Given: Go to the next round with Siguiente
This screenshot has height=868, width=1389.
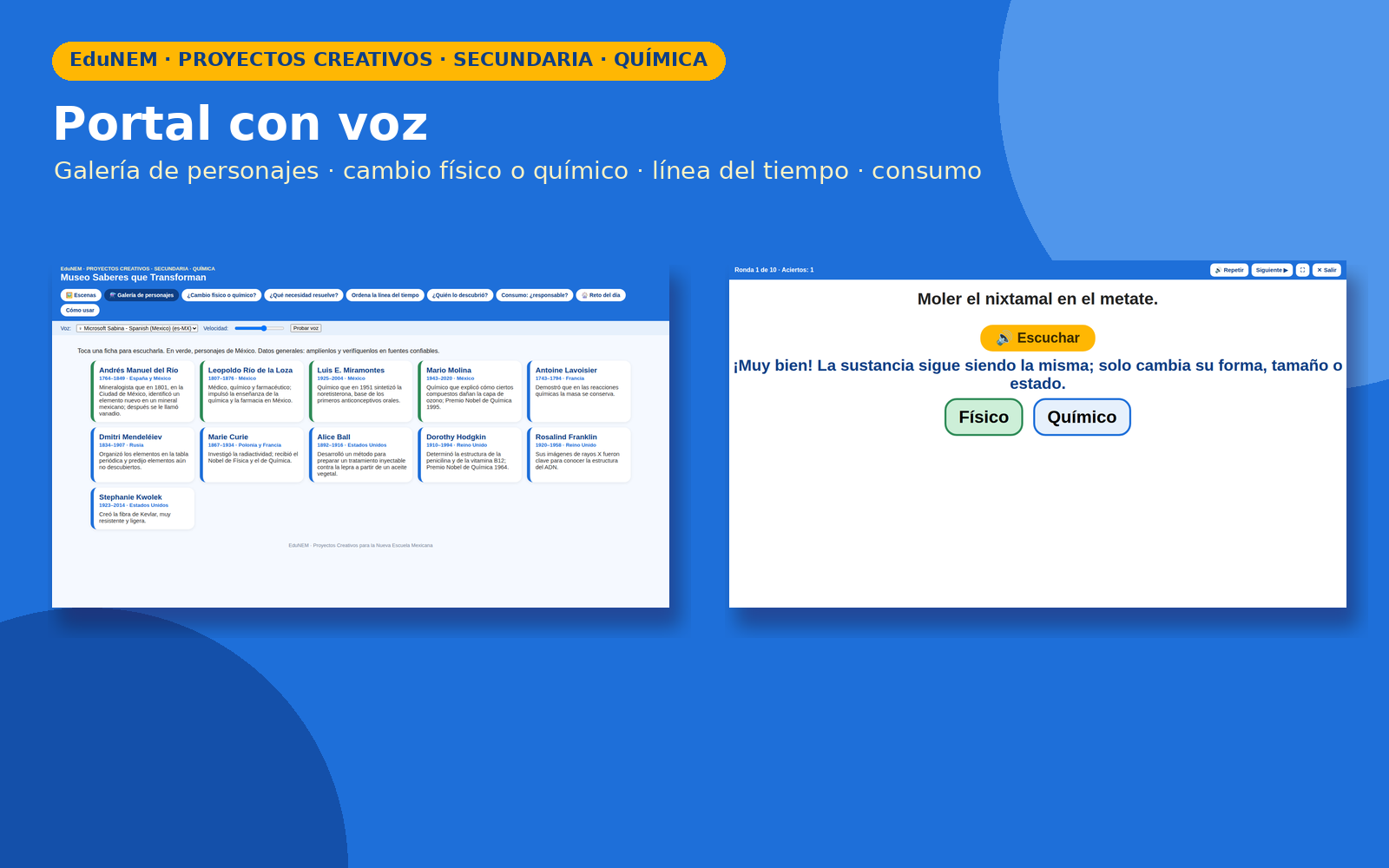Looking at the screenshot, I should 1272,270.
